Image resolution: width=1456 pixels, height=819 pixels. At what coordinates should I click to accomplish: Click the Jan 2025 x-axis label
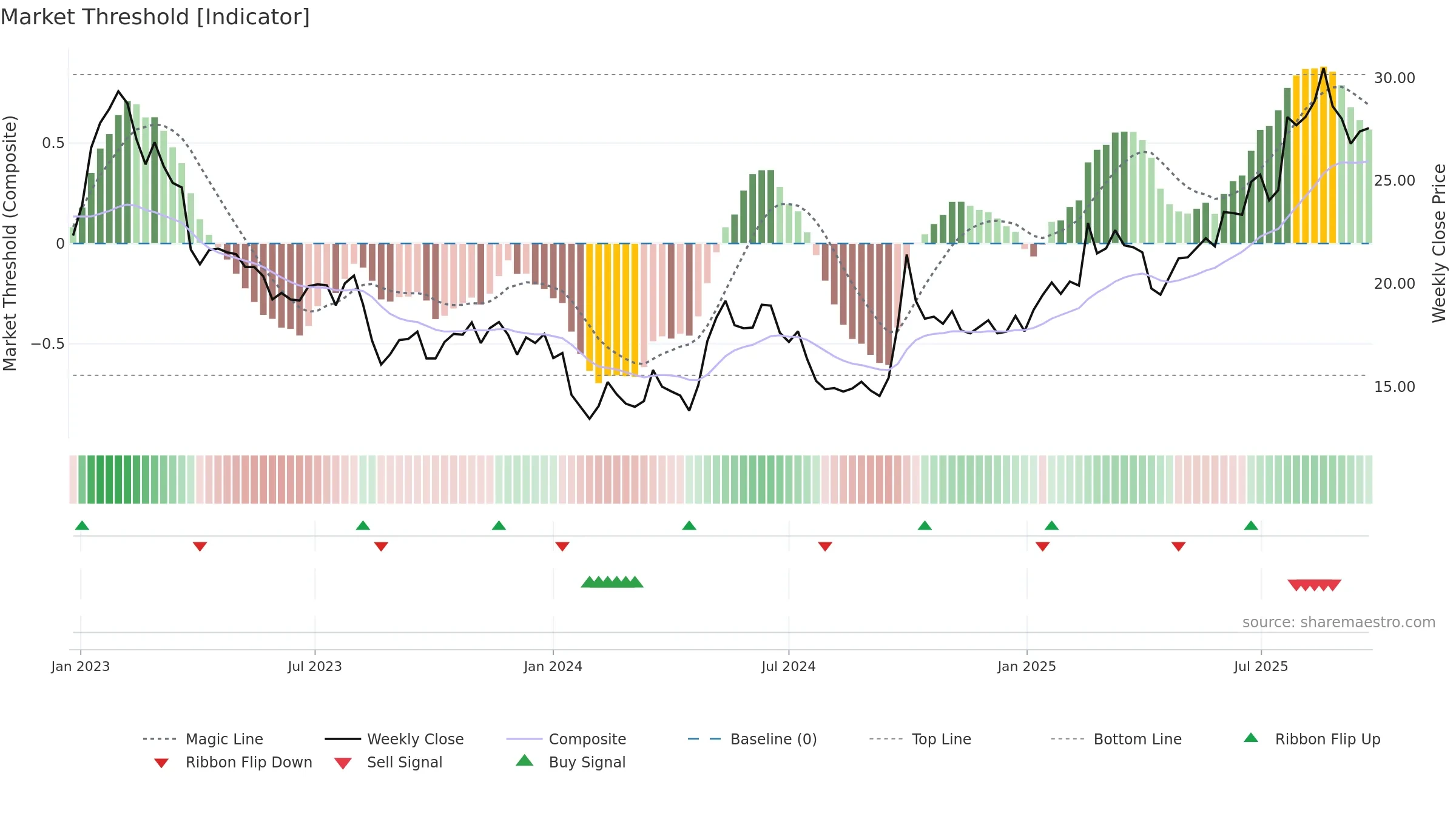pos(1027,667)
